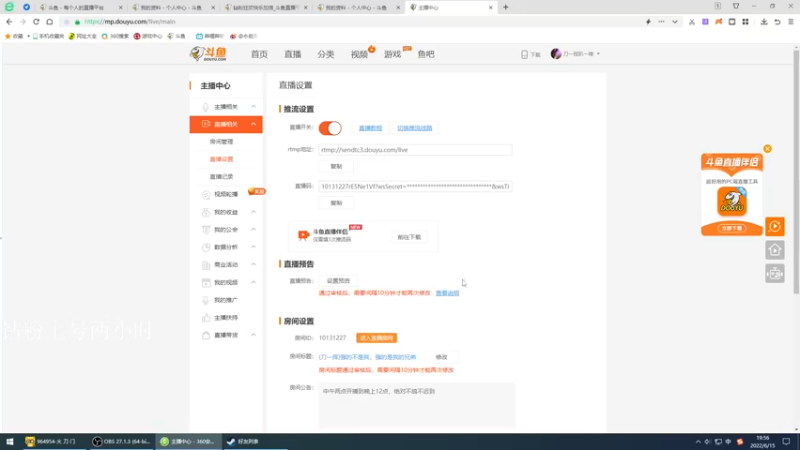Viewport: 800px width, 450px height.
Task: Click the Windows Start button
Action: coord(10,441)
